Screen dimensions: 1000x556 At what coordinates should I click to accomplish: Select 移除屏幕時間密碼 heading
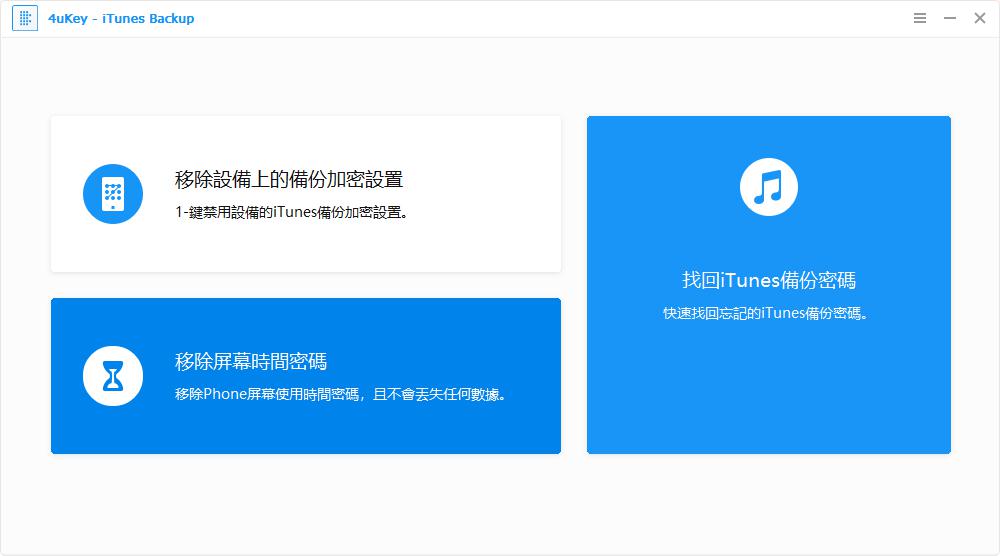(251, 362)
